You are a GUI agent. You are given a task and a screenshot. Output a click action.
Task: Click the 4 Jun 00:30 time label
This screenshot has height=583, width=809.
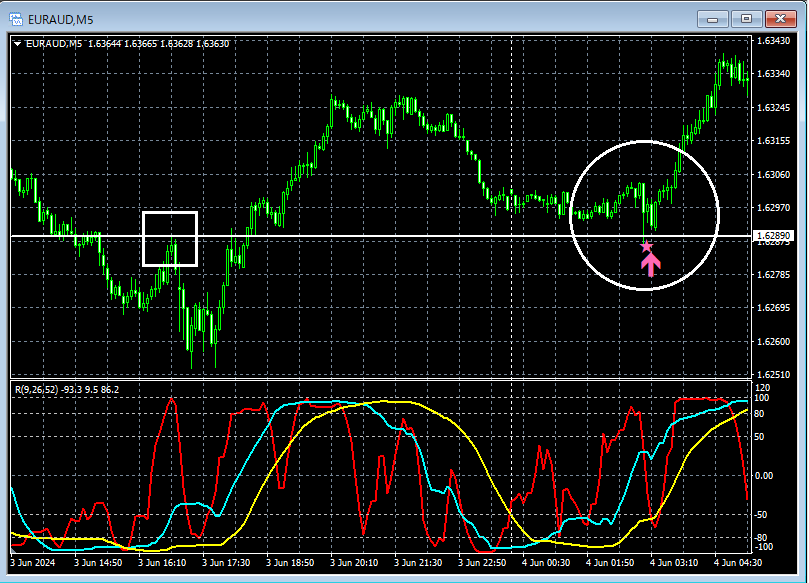[x=546, y=562]
